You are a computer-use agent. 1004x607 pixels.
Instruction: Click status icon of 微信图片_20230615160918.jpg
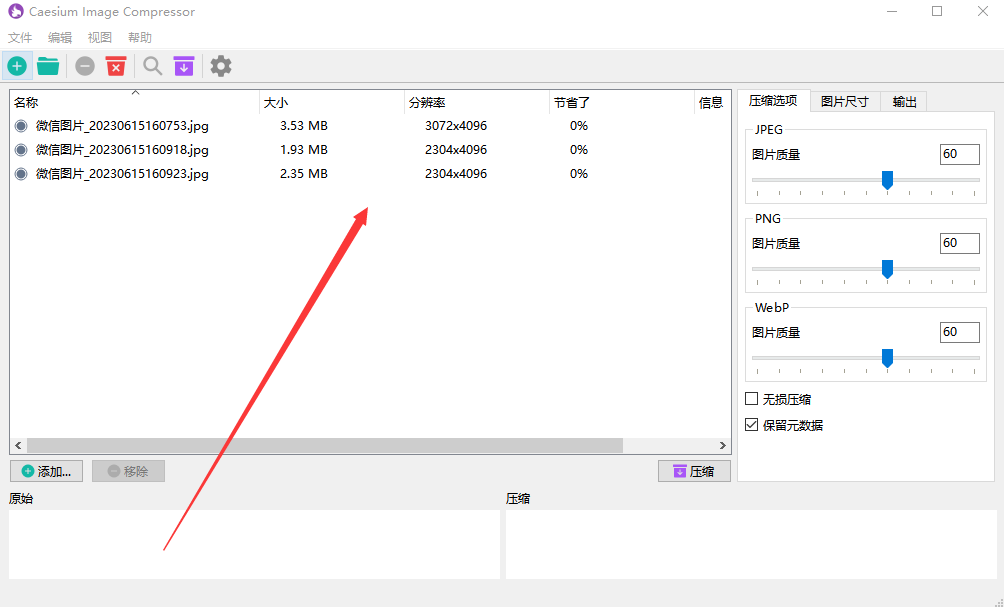(21, 150)
